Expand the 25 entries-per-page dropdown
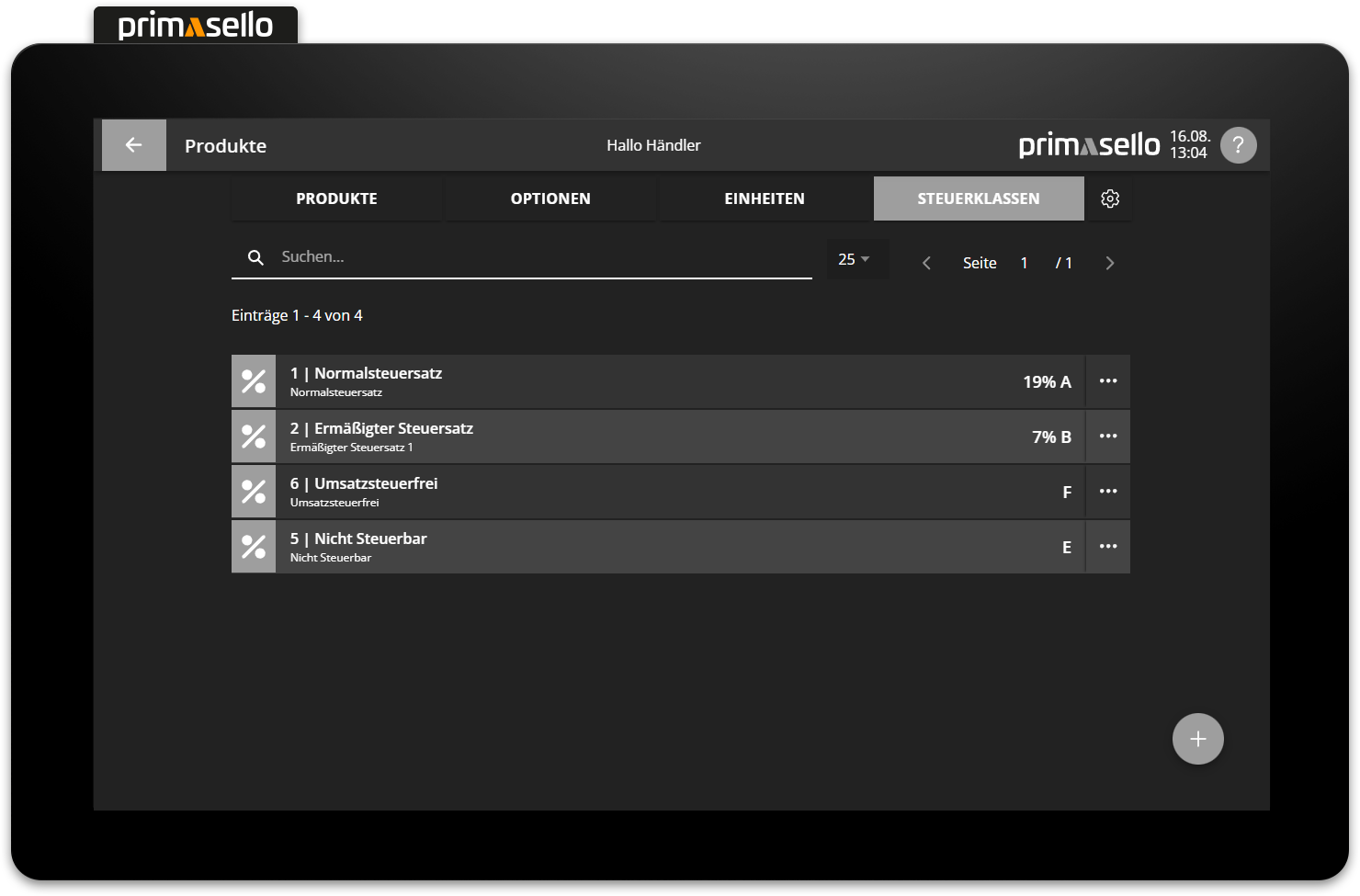The image size is (1360, 896). [x=855, y=260]
